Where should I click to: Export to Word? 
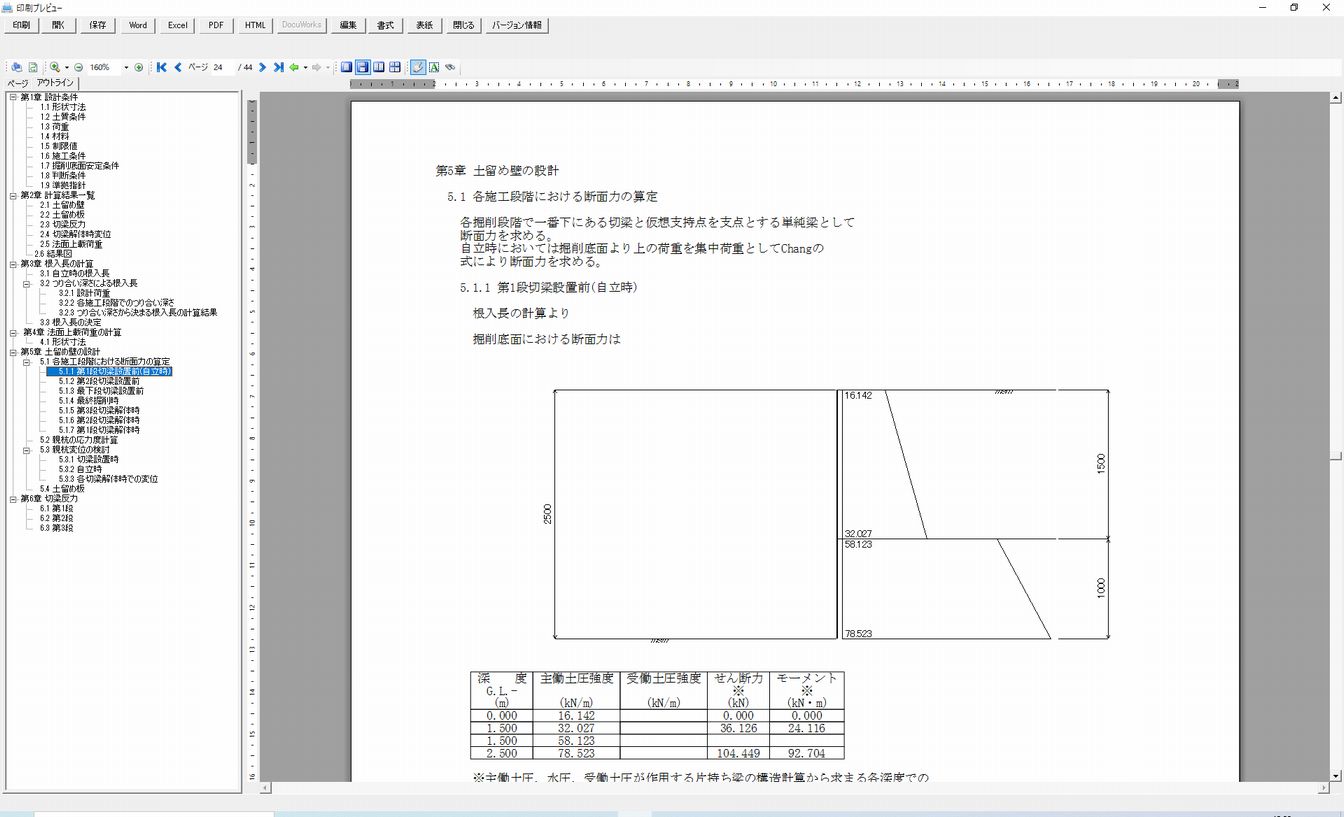[138, 25]
